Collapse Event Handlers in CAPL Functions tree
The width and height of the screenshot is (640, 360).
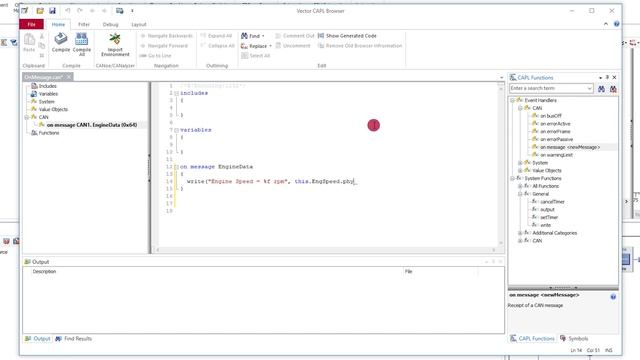pyautogui.click(x=512, y=100)
